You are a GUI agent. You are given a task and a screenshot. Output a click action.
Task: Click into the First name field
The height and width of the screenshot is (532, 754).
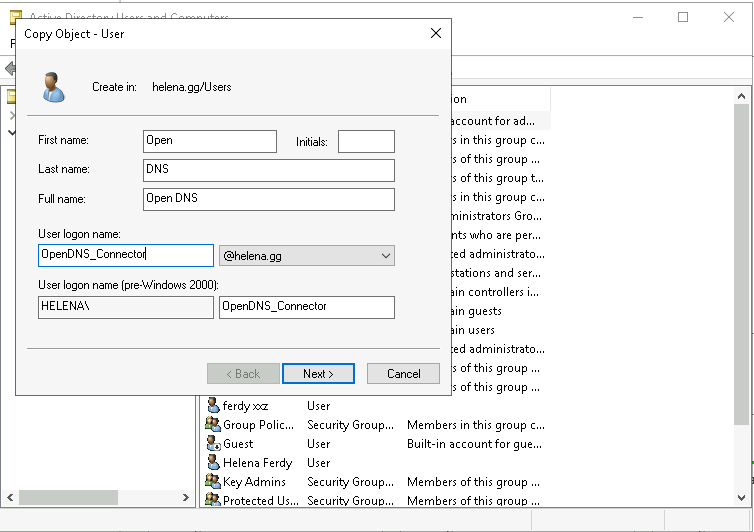210,141
